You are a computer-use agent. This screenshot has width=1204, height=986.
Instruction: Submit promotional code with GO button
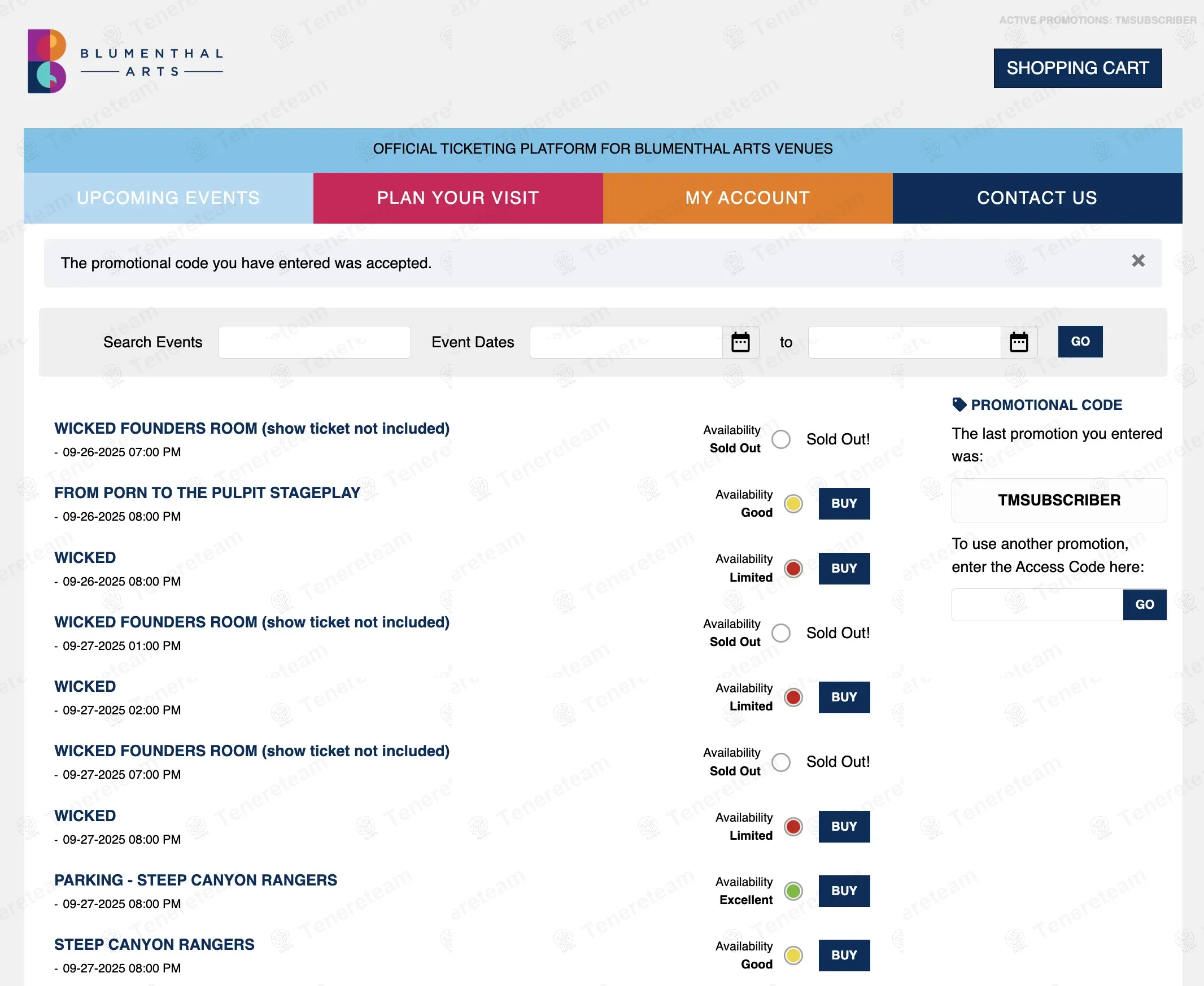[x=1144, y=604]
